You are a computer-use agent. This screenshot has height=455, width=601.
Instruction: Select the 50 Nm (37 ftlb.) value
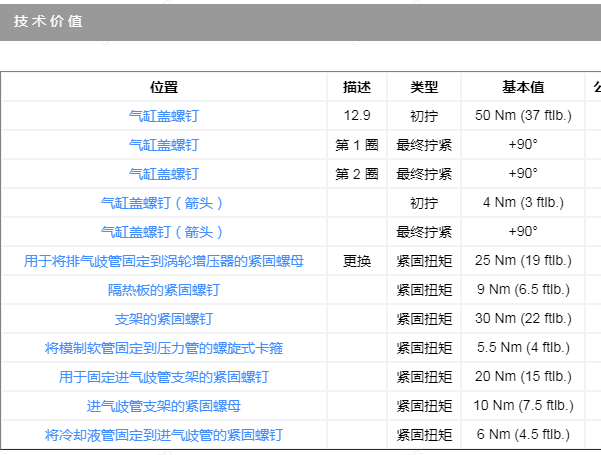[523, 115]
